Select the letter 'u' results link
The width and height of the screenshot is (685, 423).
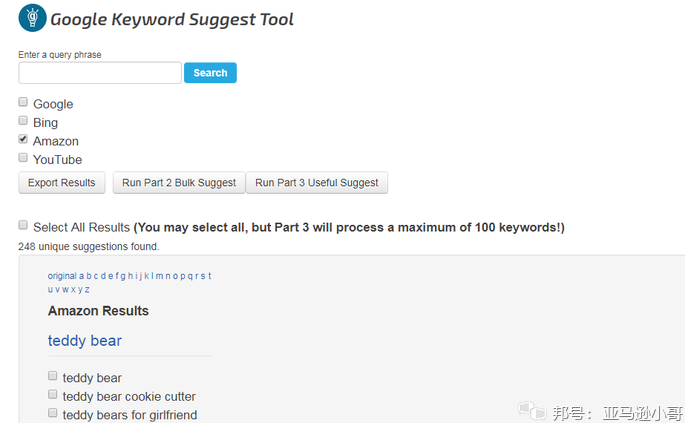click(51, 289)
